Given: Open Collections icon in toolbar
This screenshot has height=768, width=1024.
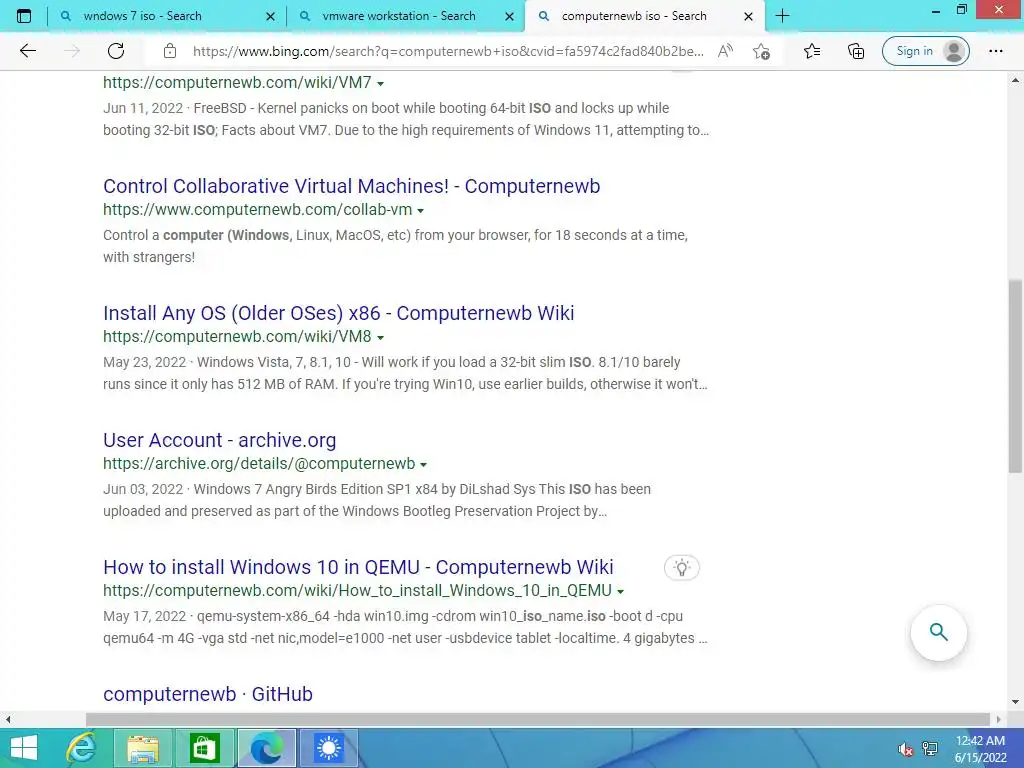Looking at the screenshot, I should (856, 51).
